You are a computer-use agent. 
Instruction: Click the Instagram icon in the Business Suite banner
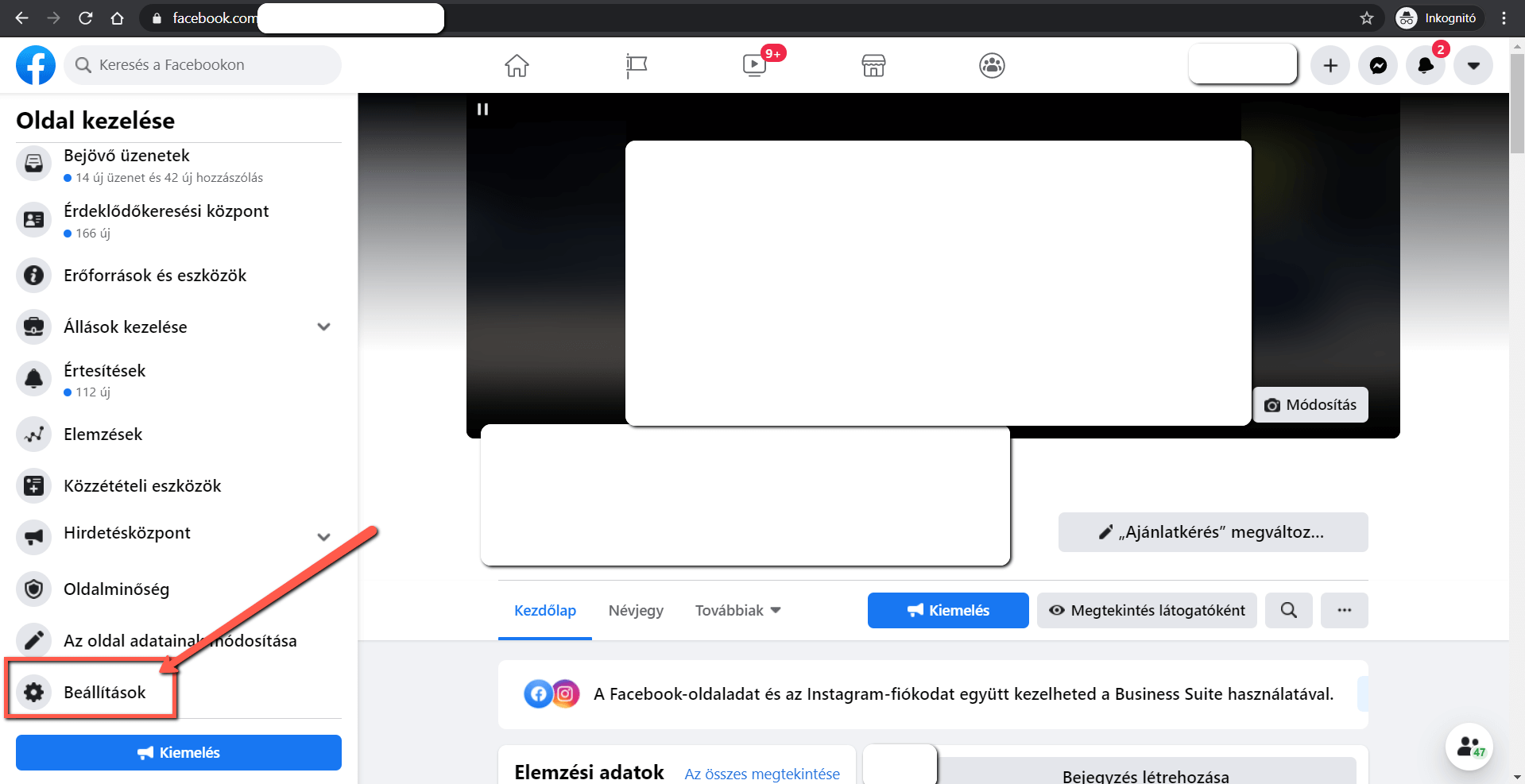click(565, 694)
